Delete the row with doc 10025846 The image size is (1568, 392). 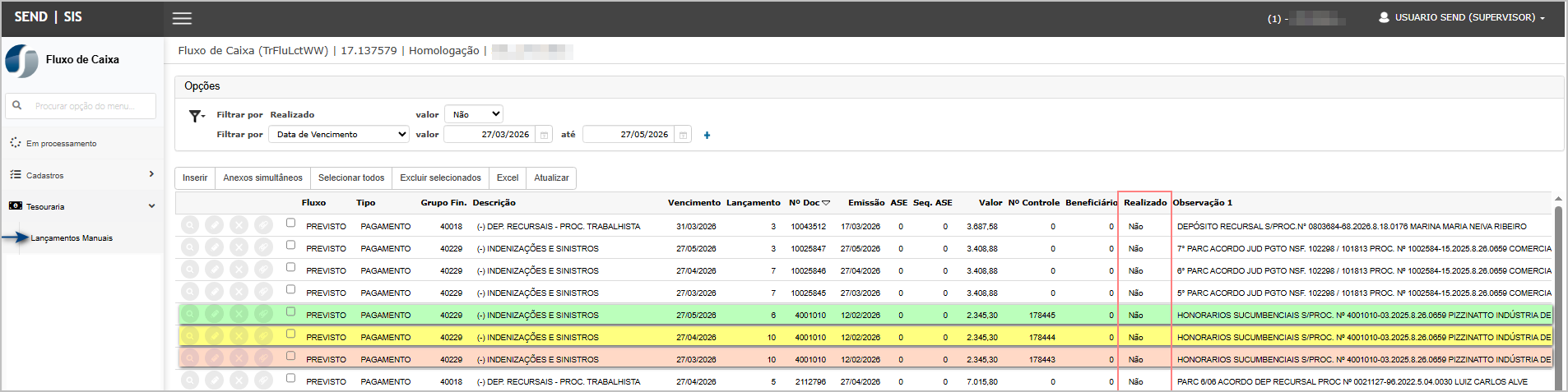coord(239,270)
